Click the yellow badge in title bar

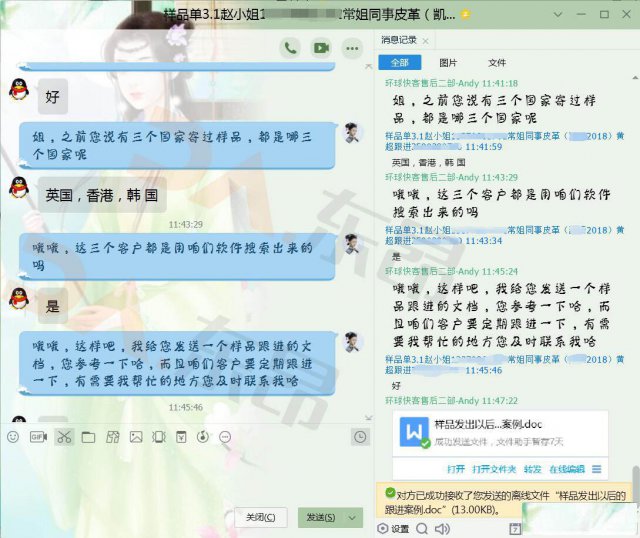point(465,15)
